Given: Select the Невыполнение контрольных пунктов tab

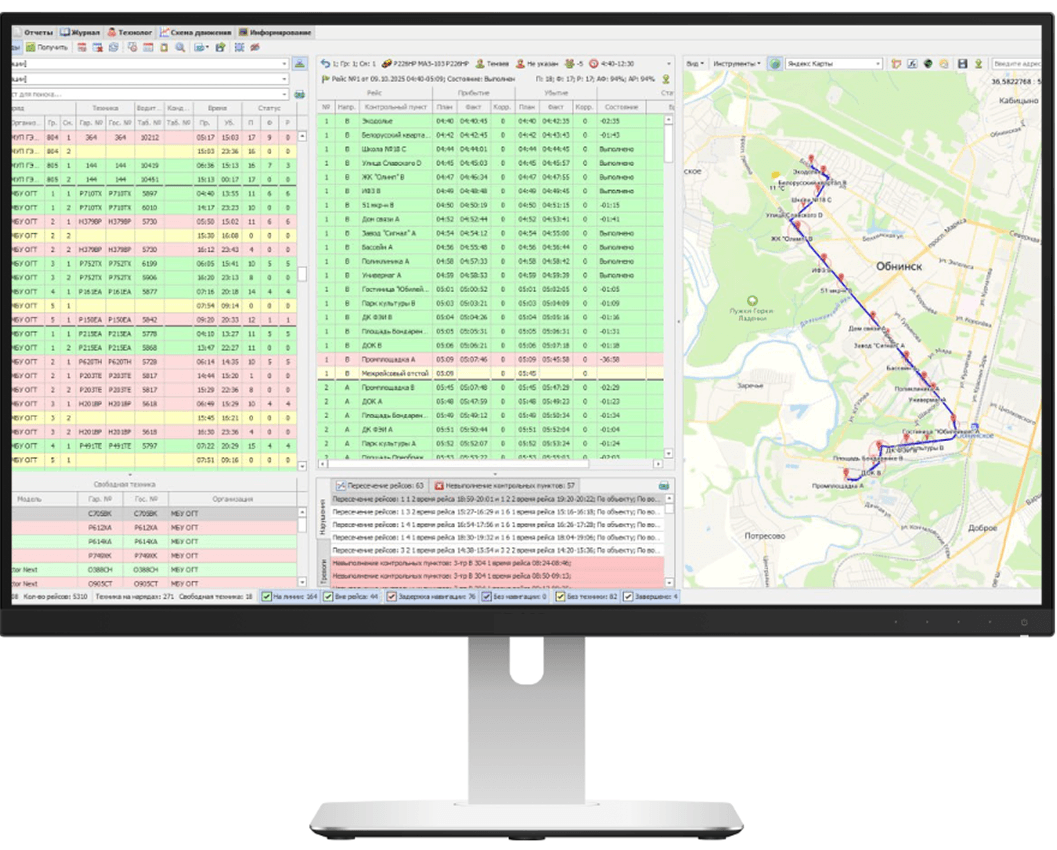Looking at the screenshot, I should [506, 486].
